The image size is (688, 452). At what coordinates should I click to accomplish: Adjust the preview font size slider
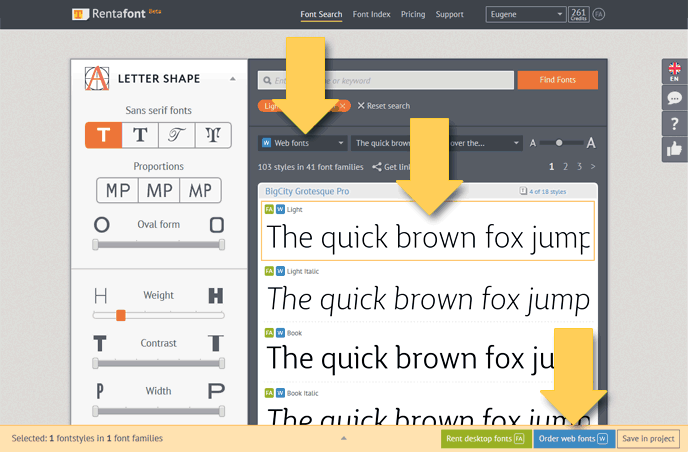(x=561, y=143)
